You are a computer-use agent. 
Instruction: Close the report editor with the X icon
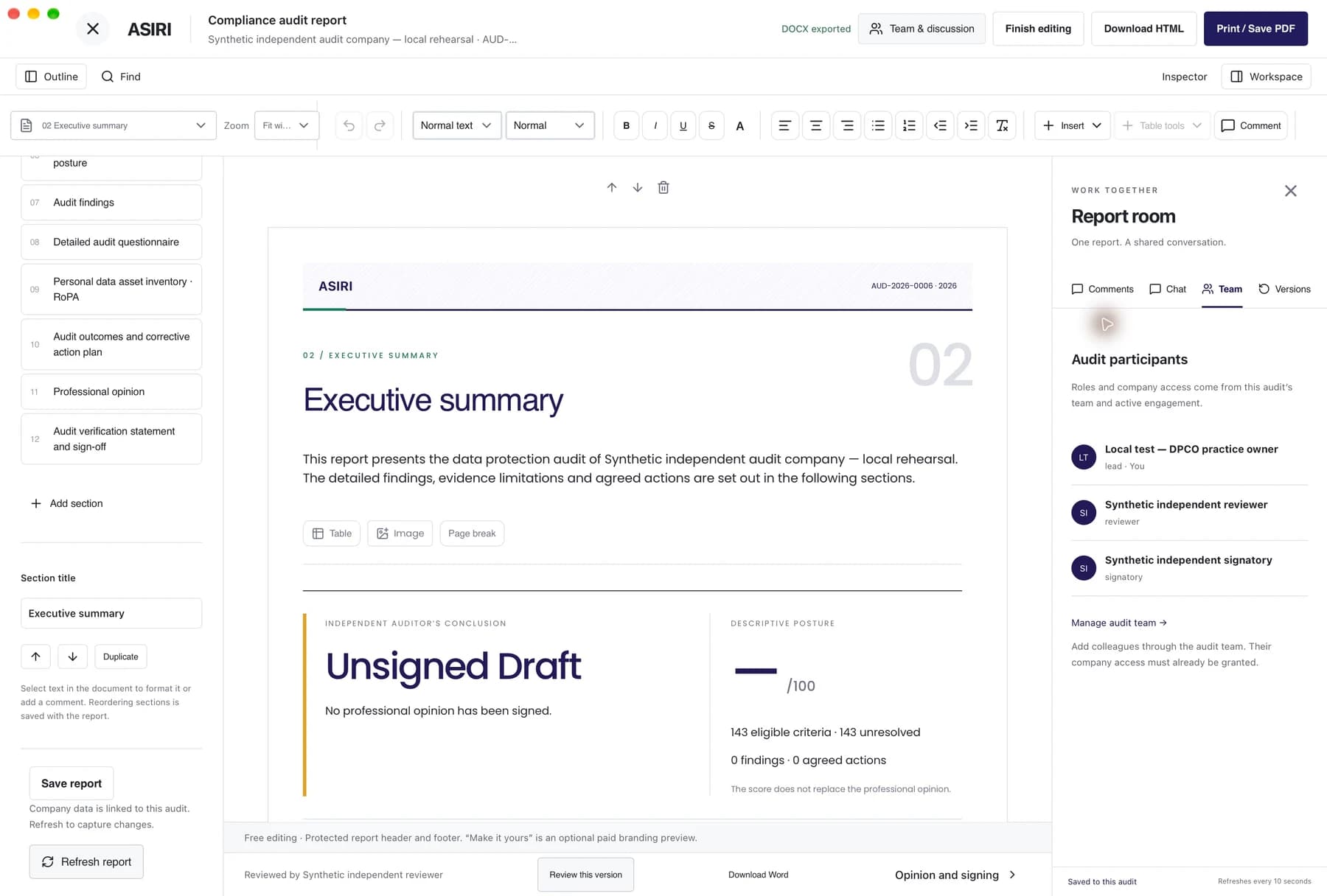click(x=93, y=29)
